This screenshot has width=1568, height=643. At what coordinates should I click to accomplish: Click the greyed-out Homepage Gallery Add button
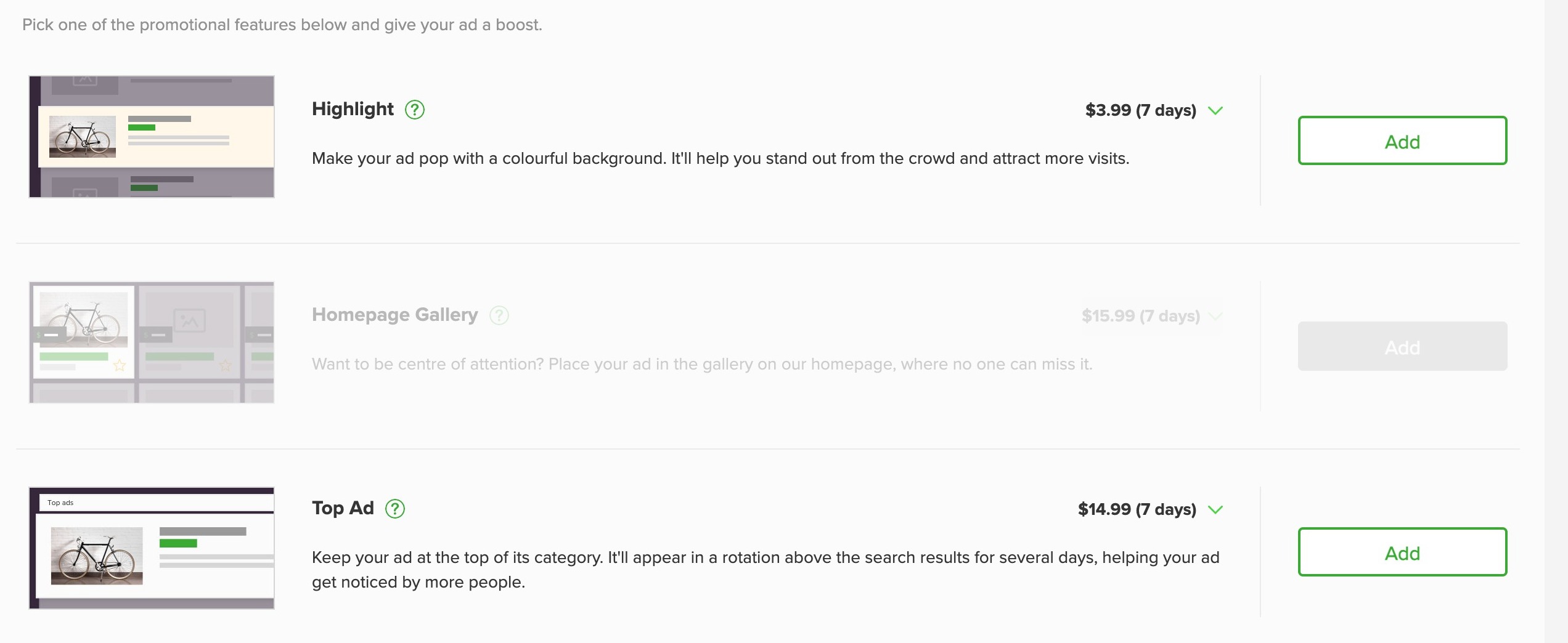click(x=1402, y=346)
